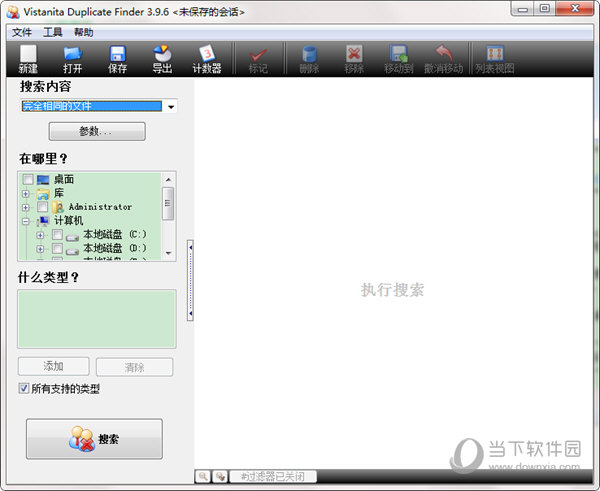Select the 库 tree label
This screenshot has width=600, height=491.
point(59,193)
